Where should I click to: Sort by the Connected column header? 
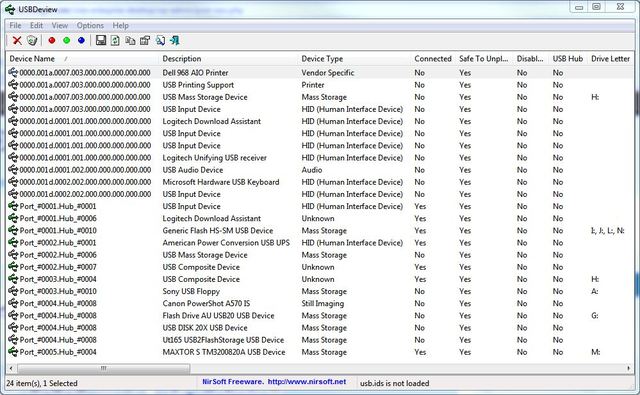pos(433,59)
